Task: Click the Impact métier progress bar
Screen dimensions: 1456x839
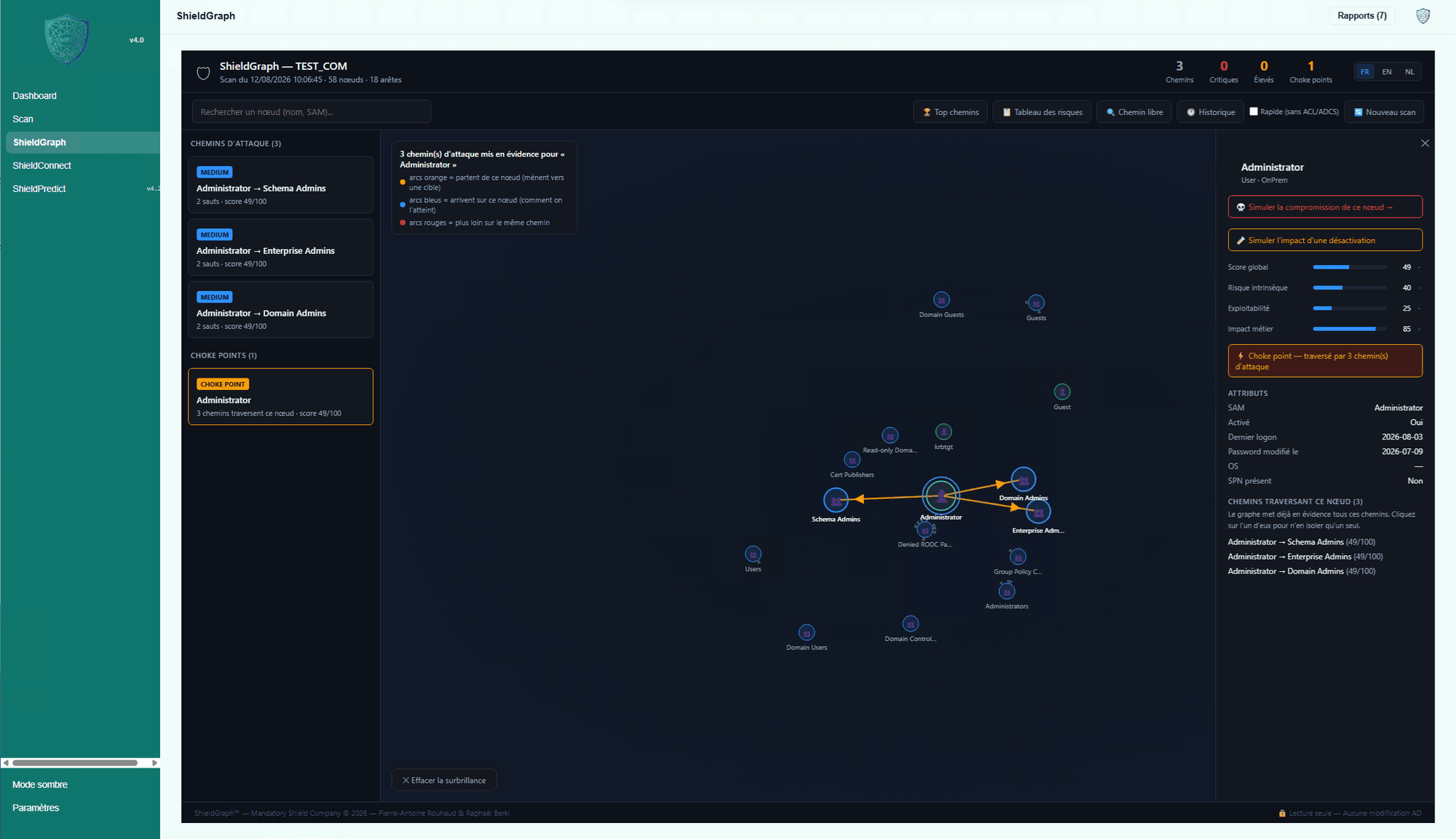Action: (1349, 329)
